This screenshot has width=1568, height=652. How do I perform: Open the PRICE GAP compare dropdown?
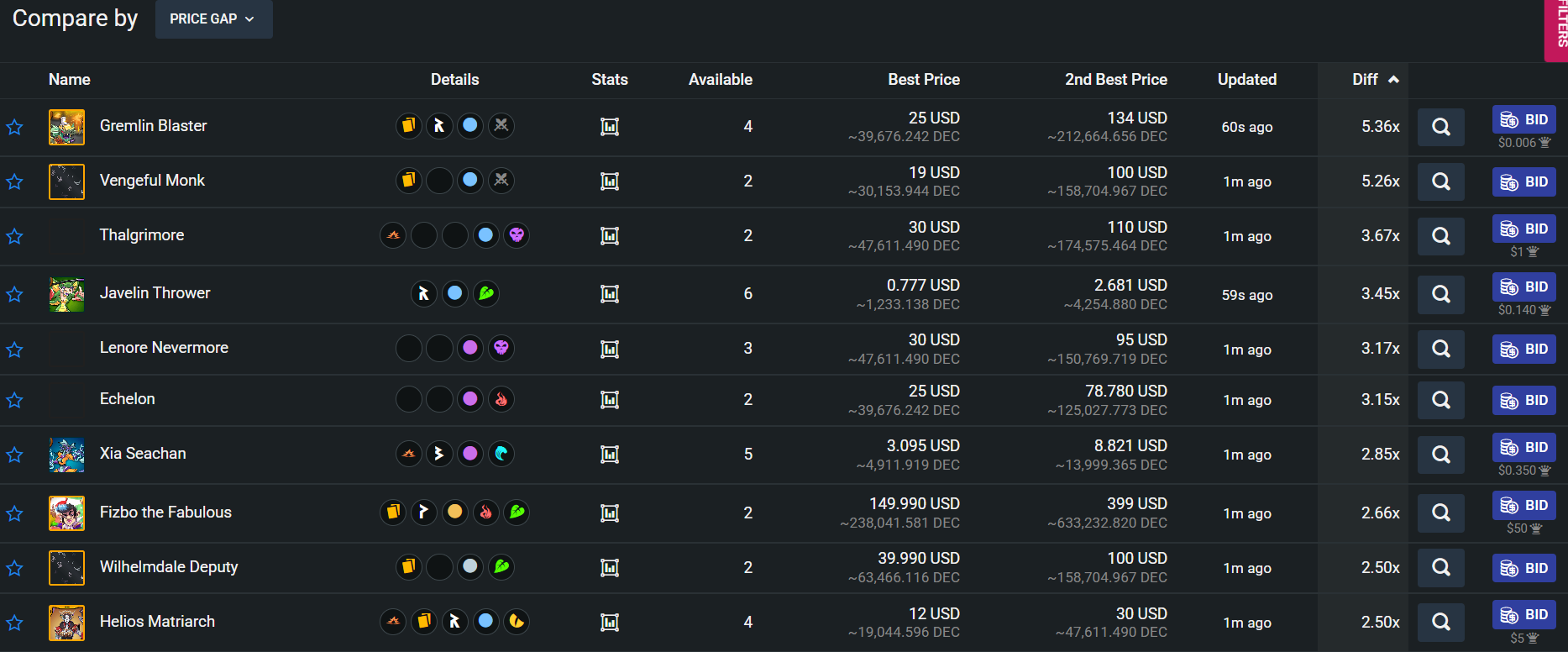(x=213, y=18)
